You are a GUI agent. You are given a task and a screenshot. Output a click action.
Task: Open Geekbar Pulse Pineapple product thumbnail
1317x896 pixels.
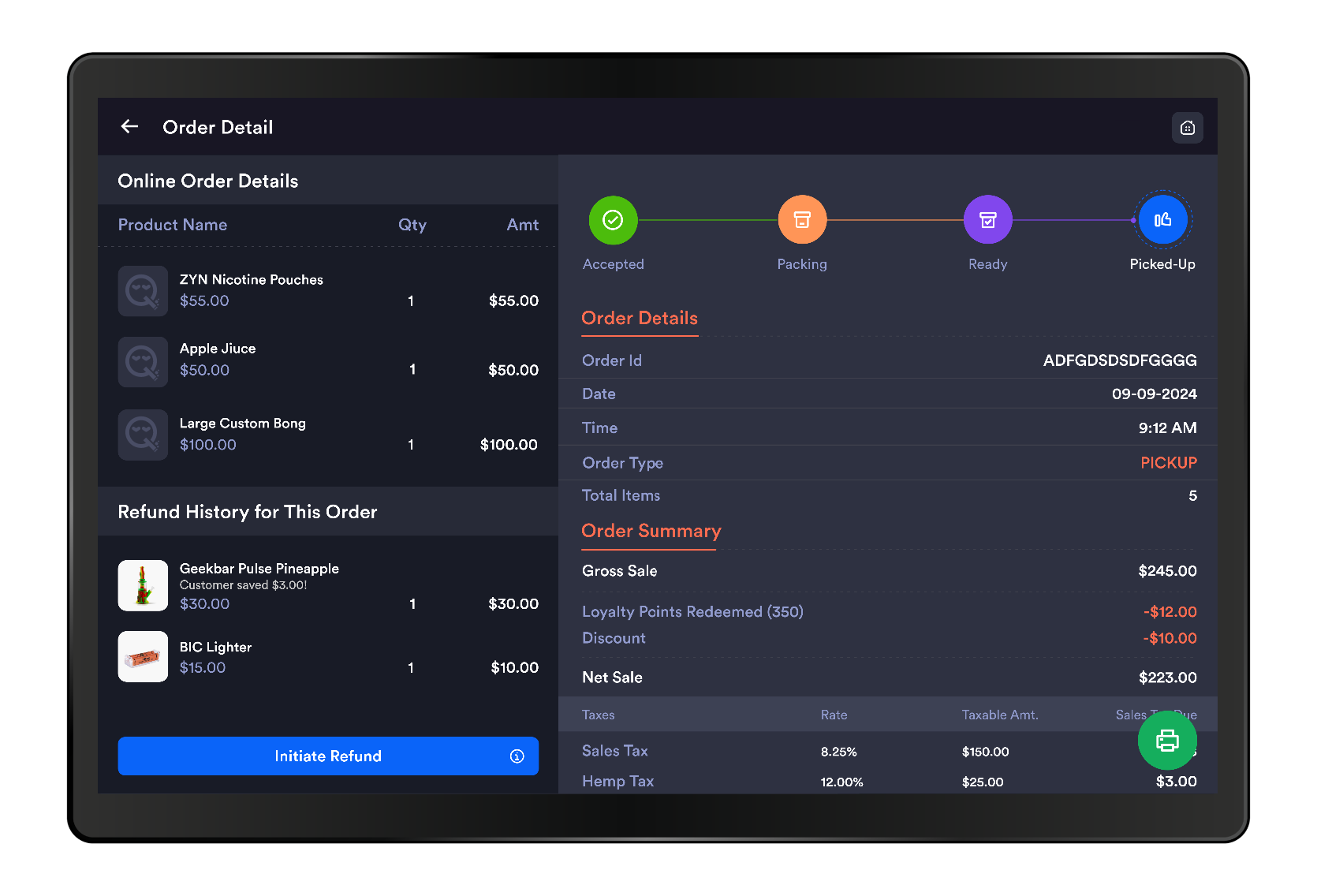[x=143, y=586]
